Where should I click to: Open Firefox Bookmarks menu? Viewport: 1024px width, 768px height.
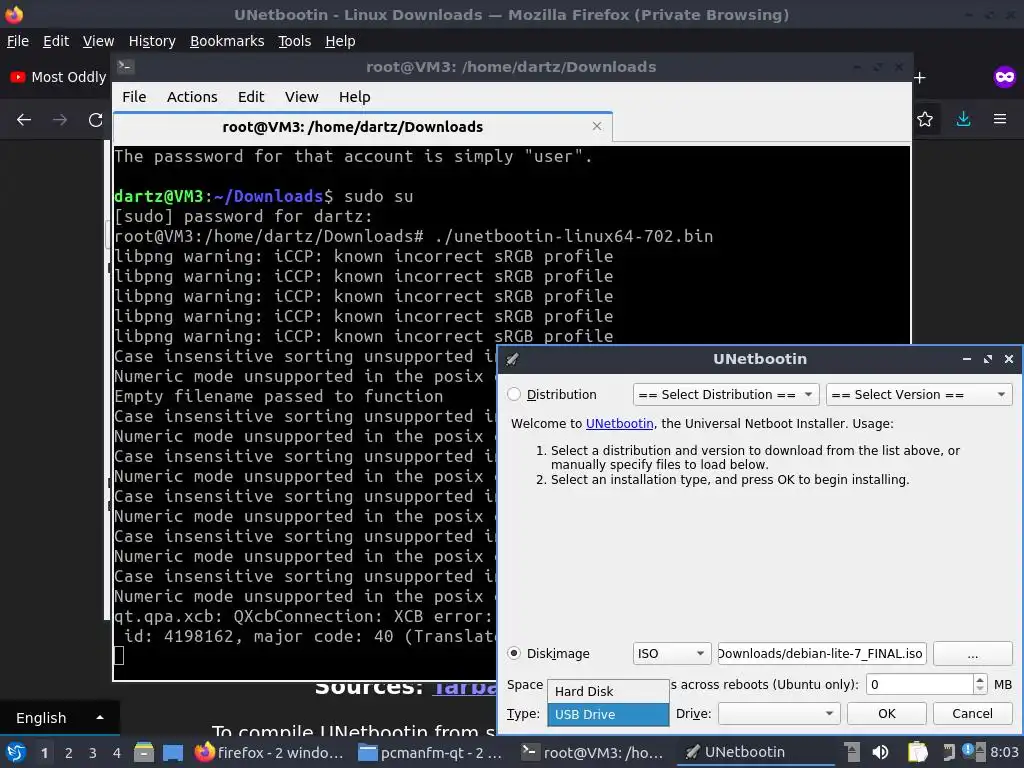click(x=227, y=41)
